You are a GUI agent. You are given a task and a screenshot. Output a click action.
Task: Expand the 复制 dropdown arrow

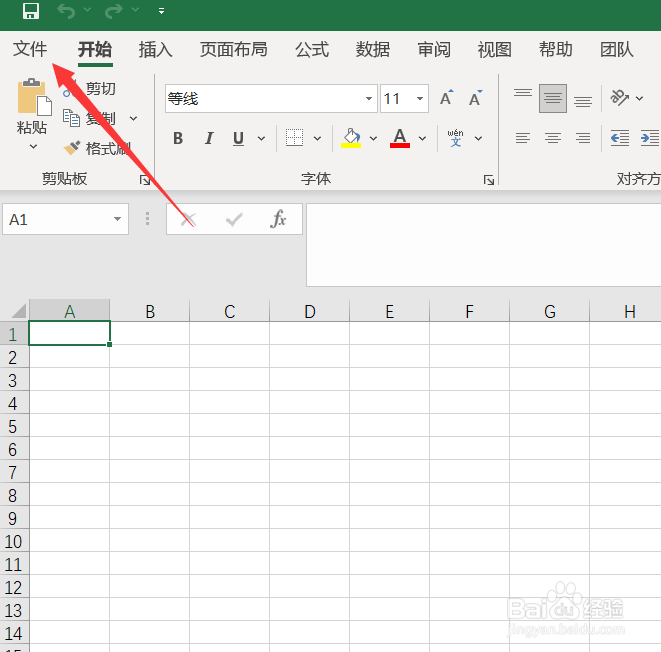[x=133, y=118]
